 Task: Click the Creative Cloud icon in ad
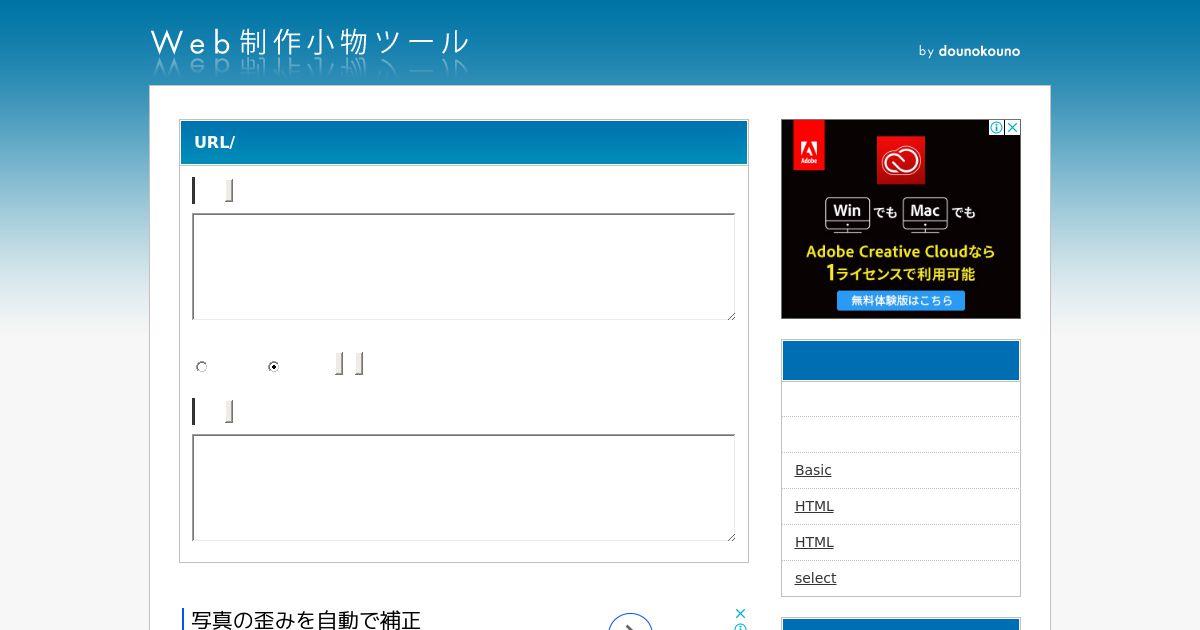(x=901, y=160)
